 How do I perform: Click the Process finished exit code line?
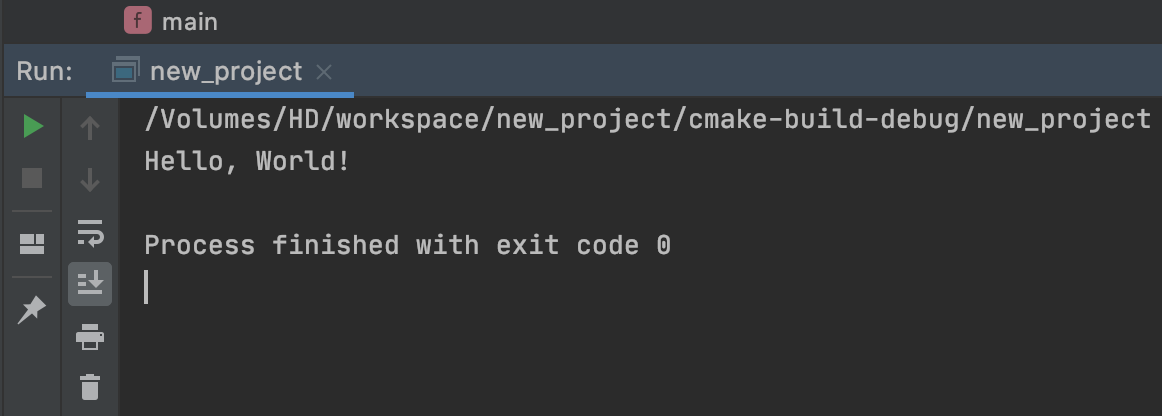(x=407, y=245)
